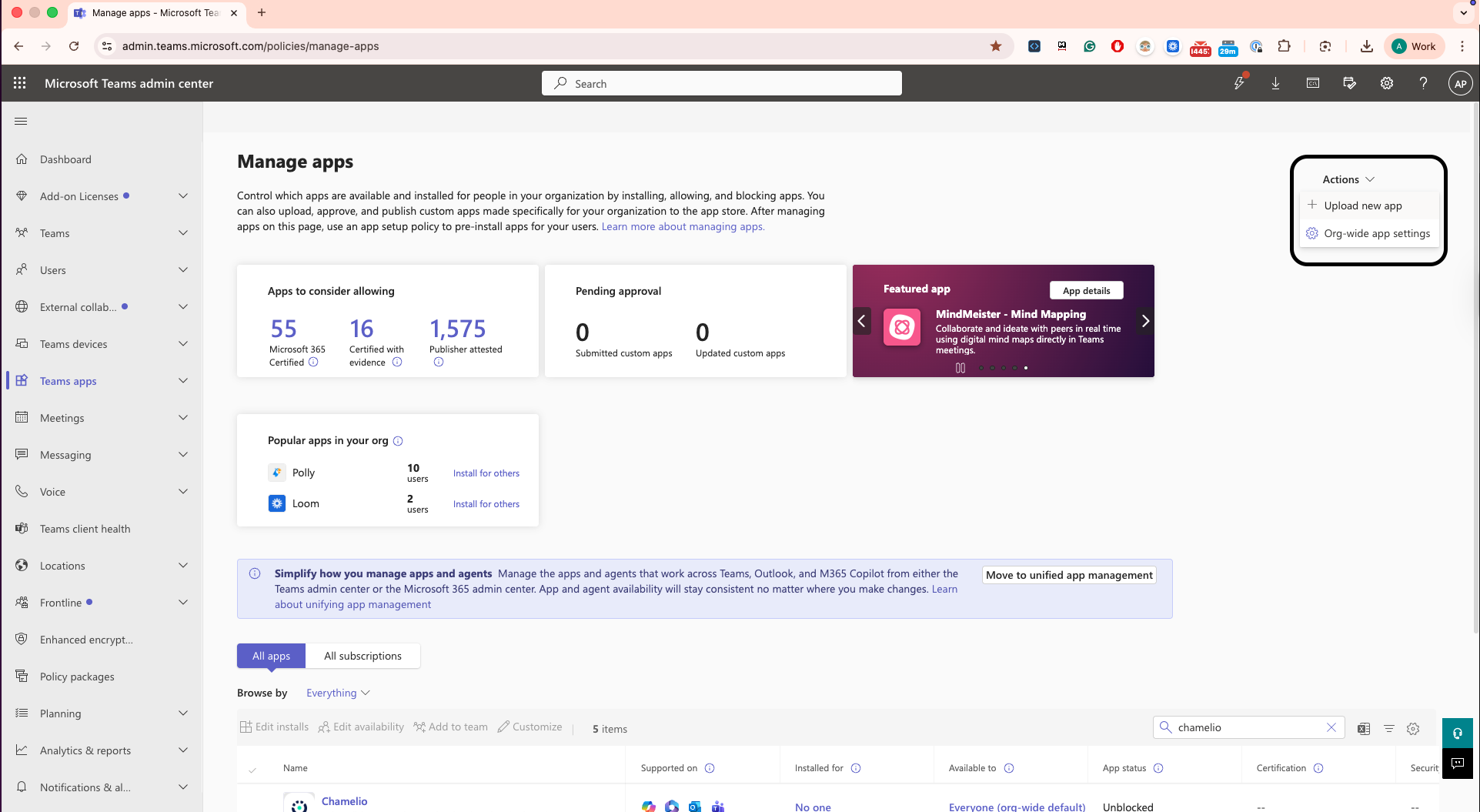Launch Cloud Shell from the header
1480x812 pixels.
point(1313,83)
